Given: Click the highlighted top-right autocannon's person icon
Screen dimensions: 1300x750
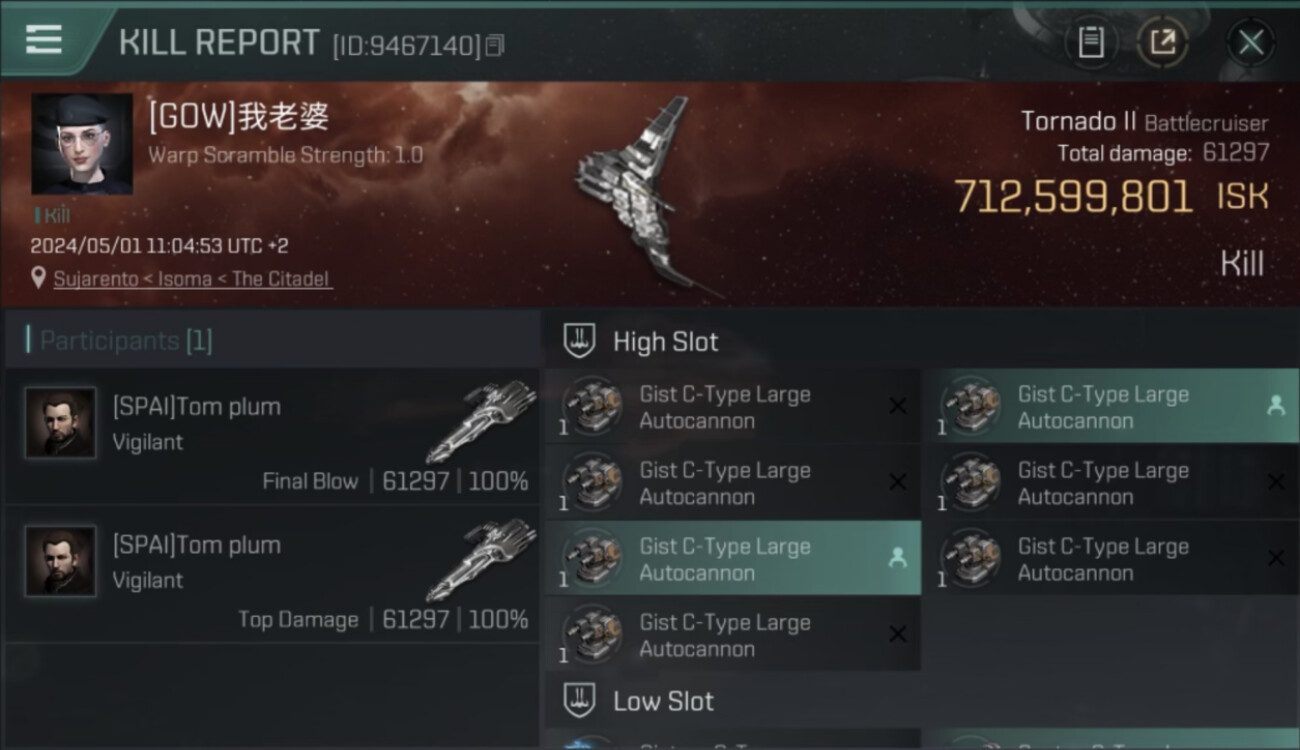Looking at the screenshot, I should (1275, 405).
